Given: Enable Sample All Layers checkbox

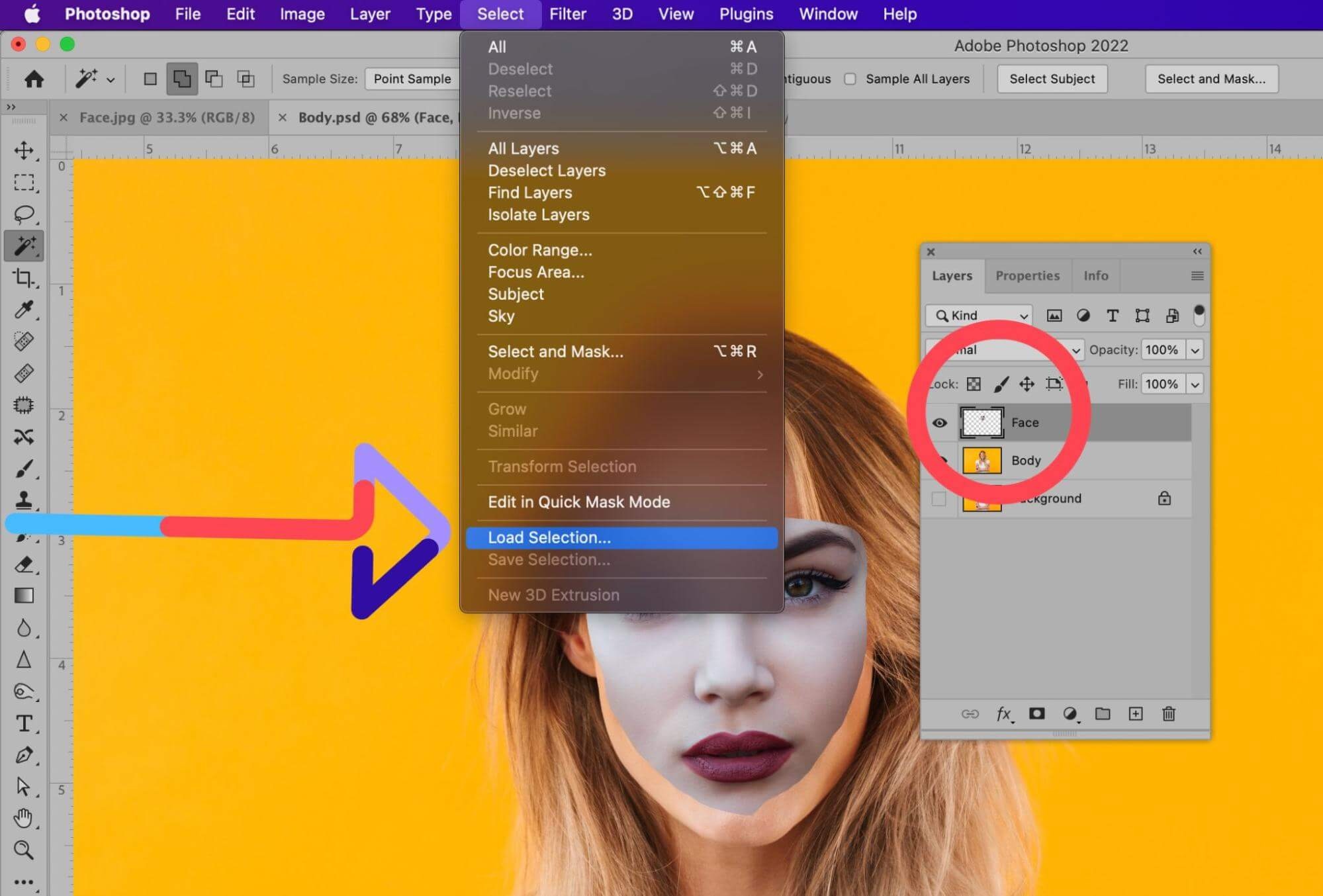Looking at the screenshot, I should coord(850,79).
